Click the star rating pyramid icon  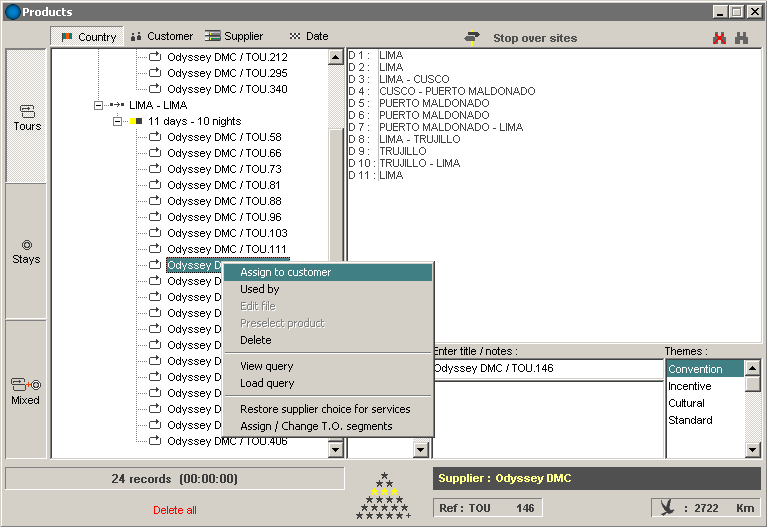[384, 496]
